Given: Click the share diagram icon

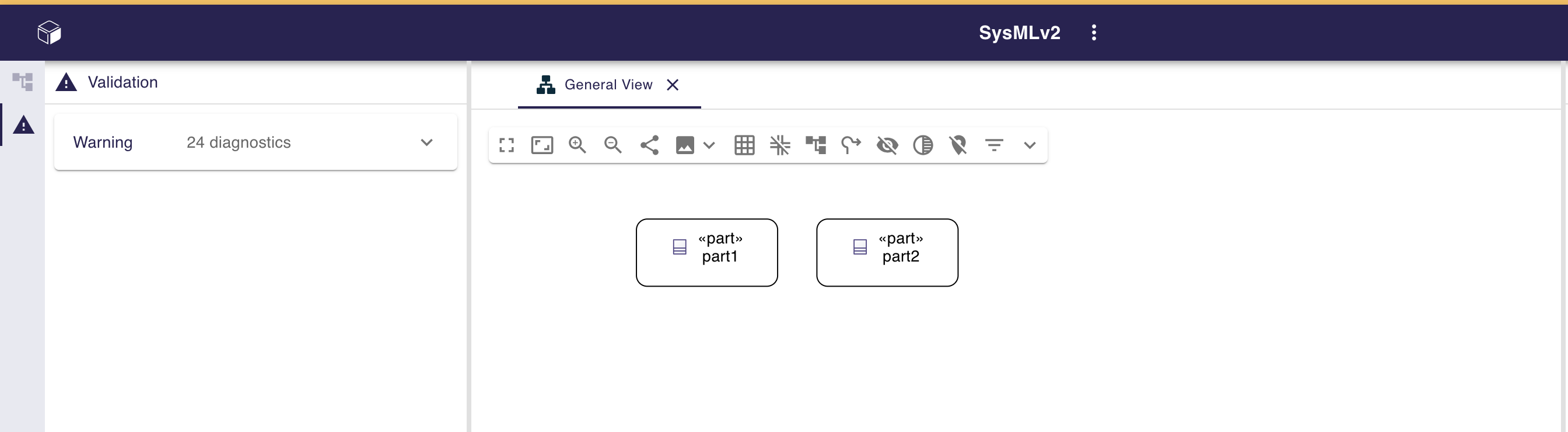Looking at the screenshot, I should point(649,145).
